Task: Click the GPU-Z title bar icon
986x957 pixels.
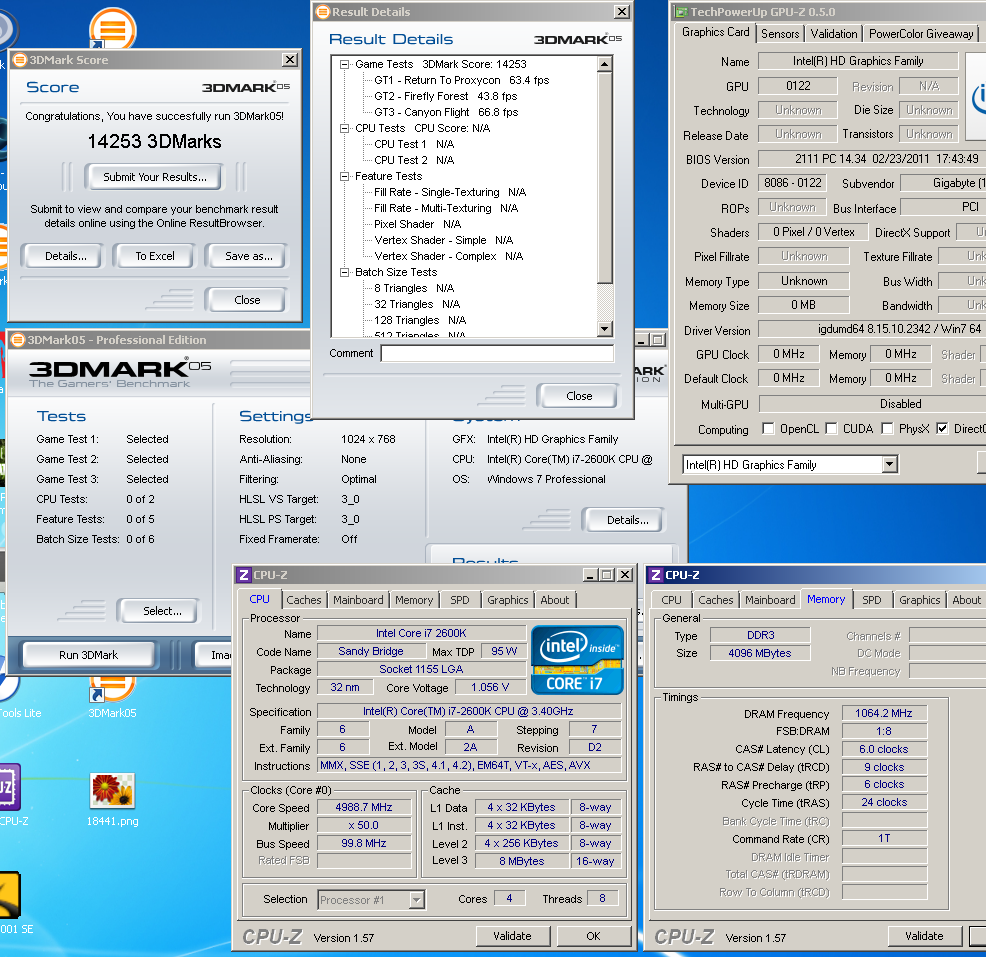Action: tap(681, 12)
